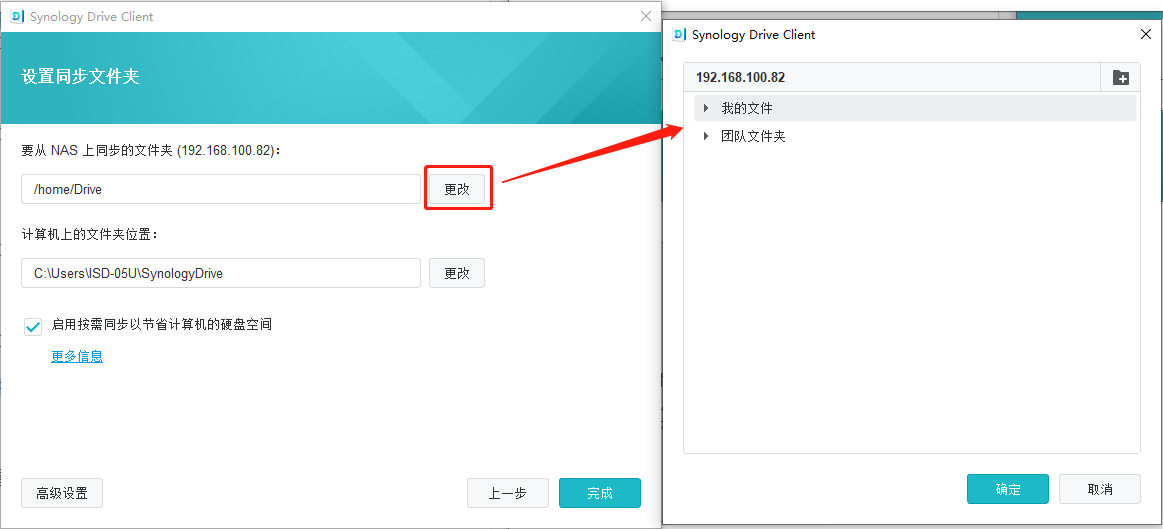
Task: Open 更多信息 link
Action: coord(77,357)
